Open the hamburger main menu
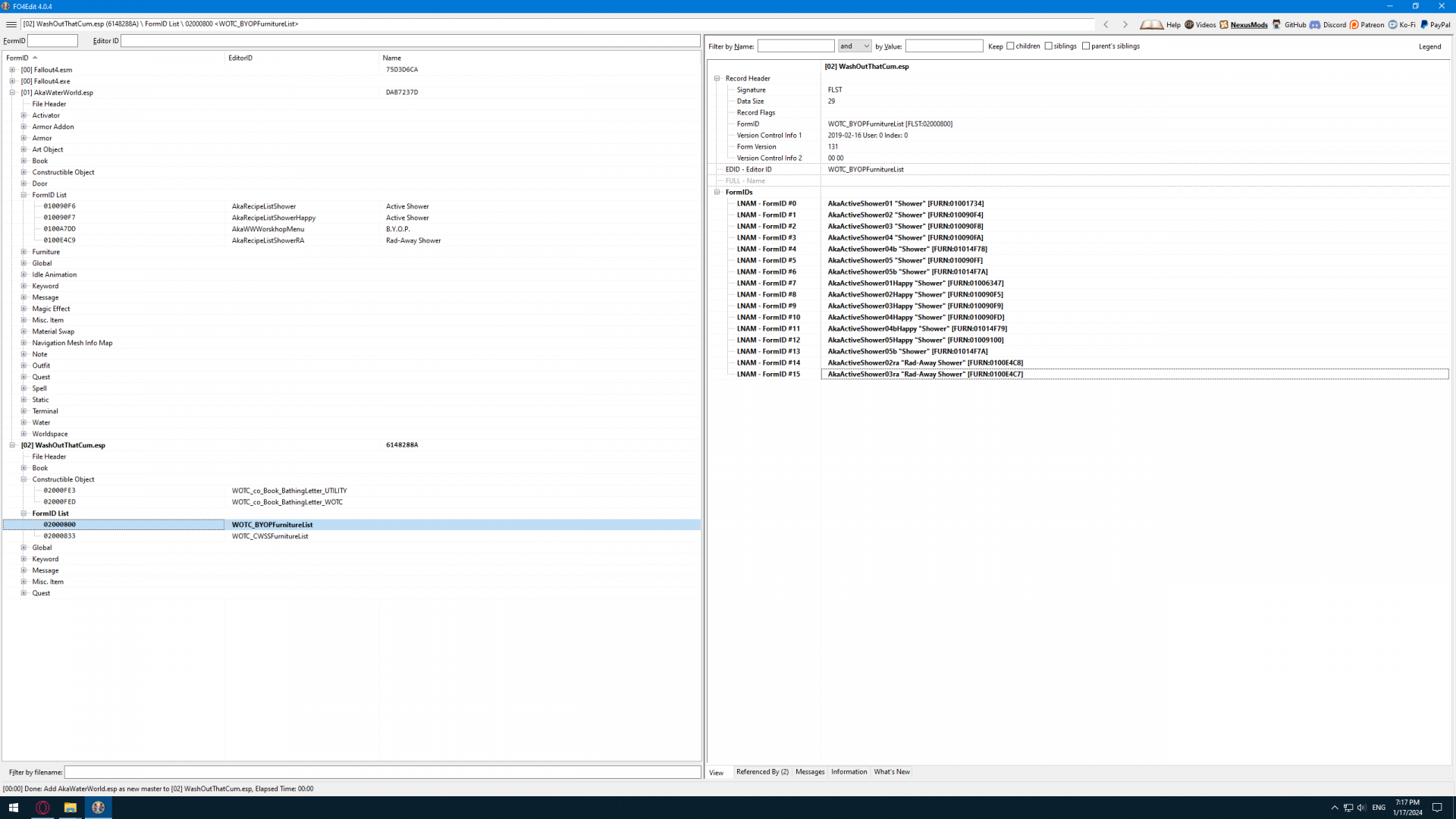 11,24
